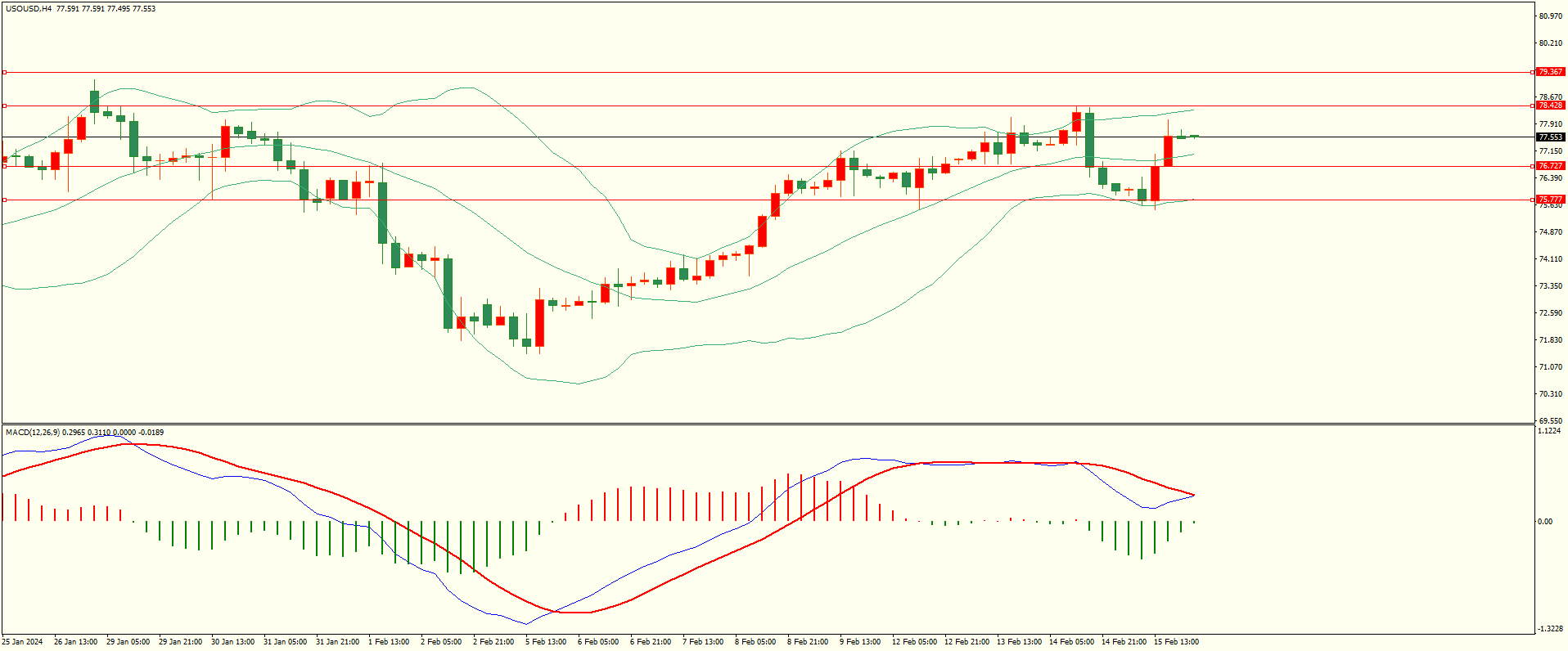This screenshot has height=651, width=1568.
Task: Click the 15 Feb 13:00 time label
Action: coord(1176,642)
